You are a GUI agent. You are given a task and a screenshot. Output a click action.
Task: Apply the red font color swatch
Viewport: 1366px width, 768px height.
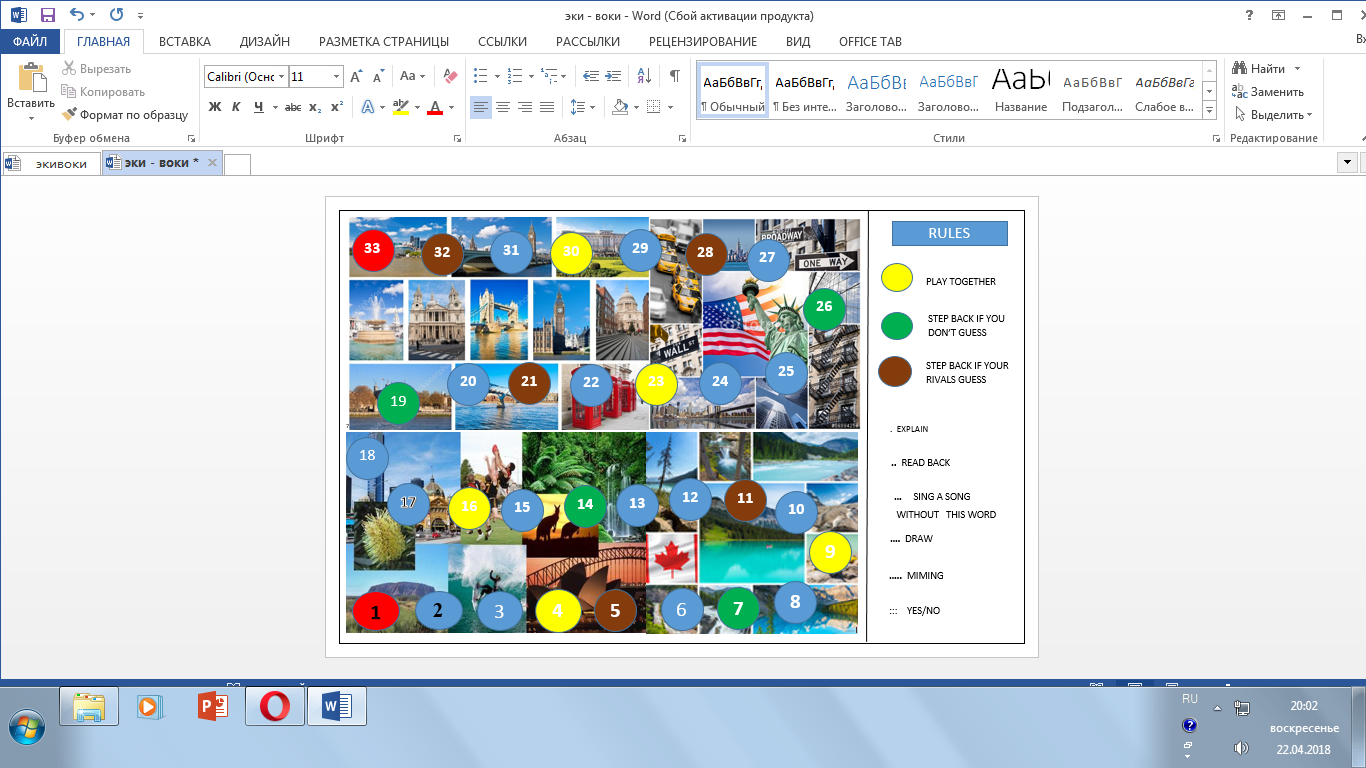click(x=434, y=107)
